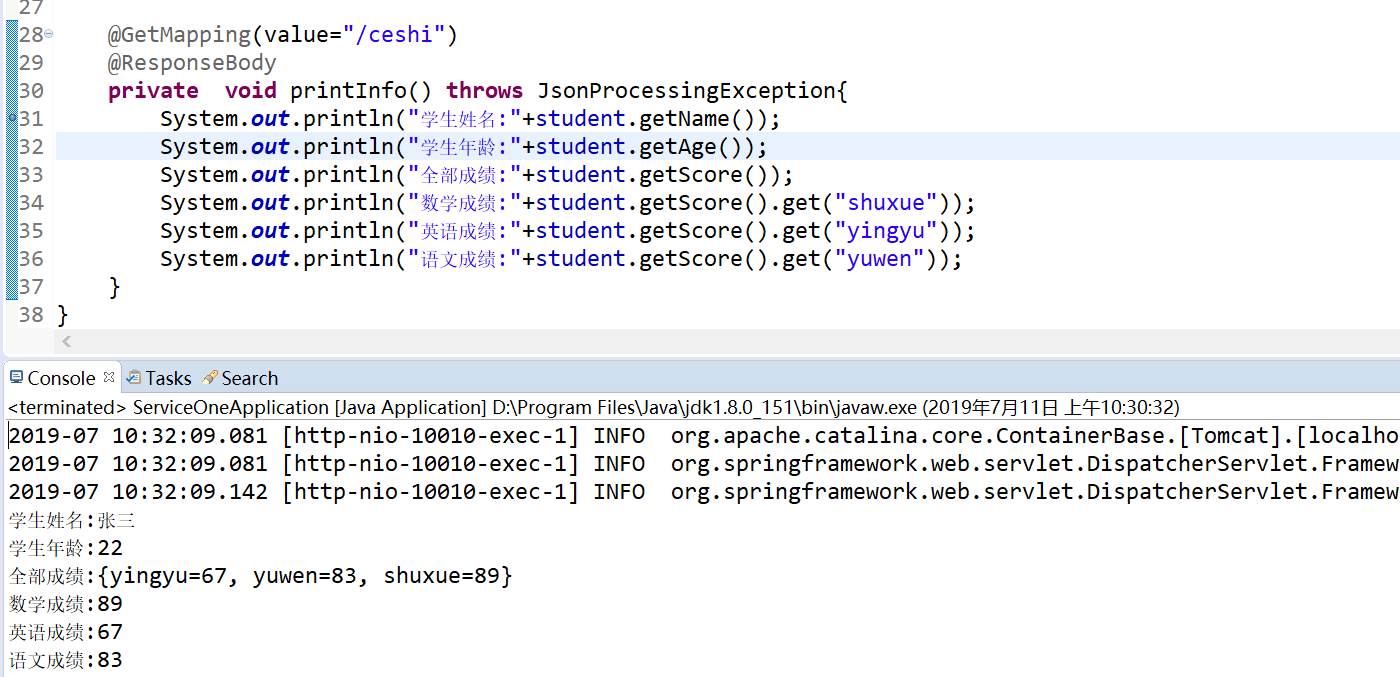Collapse the printInfo method fold at line 28
The image size is (1400, 677).
(x=49, y=34)
